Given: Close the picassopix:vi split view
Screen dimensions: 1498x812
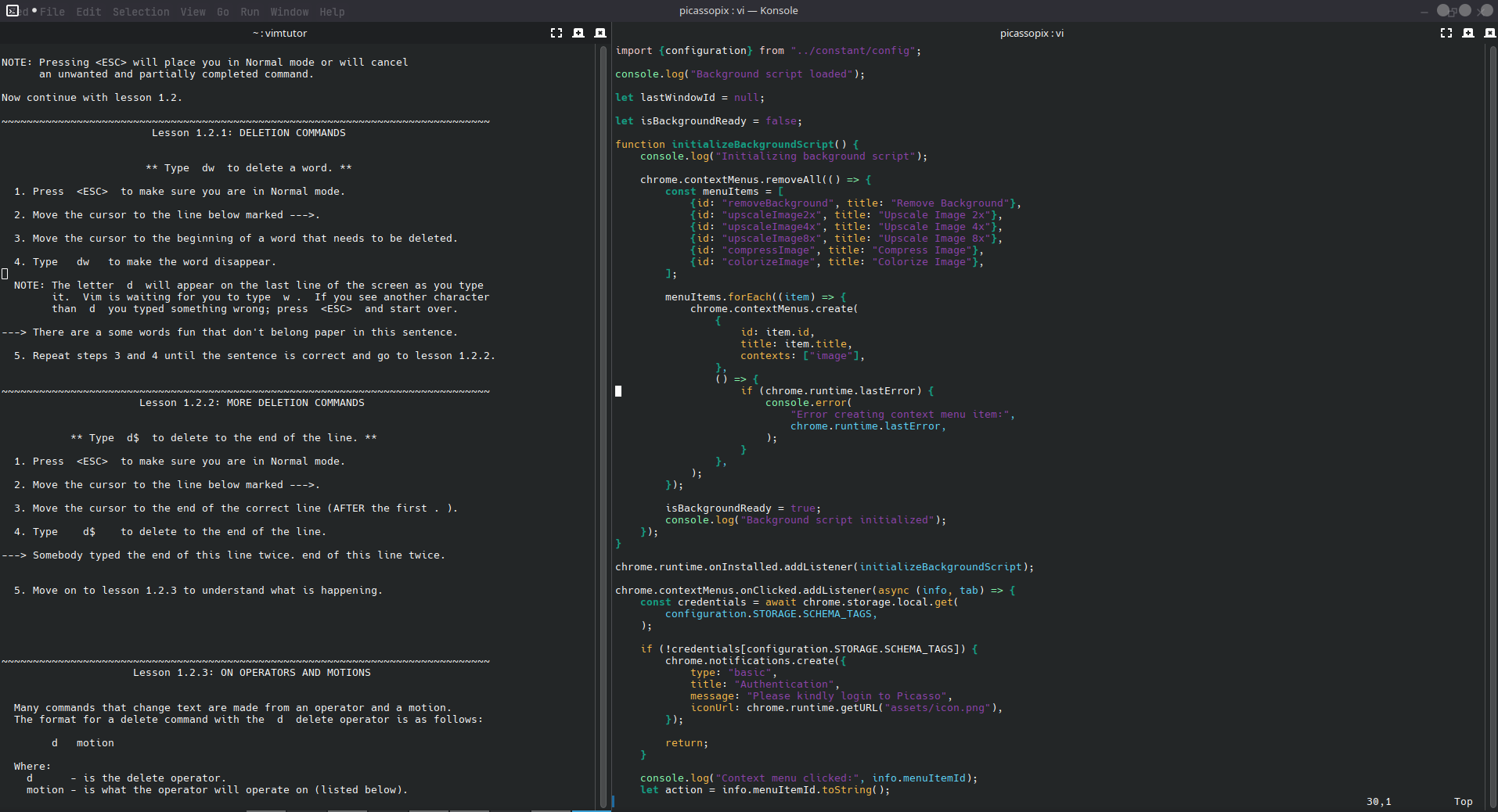Looking at the screenshot, I should click(1489, 33).
